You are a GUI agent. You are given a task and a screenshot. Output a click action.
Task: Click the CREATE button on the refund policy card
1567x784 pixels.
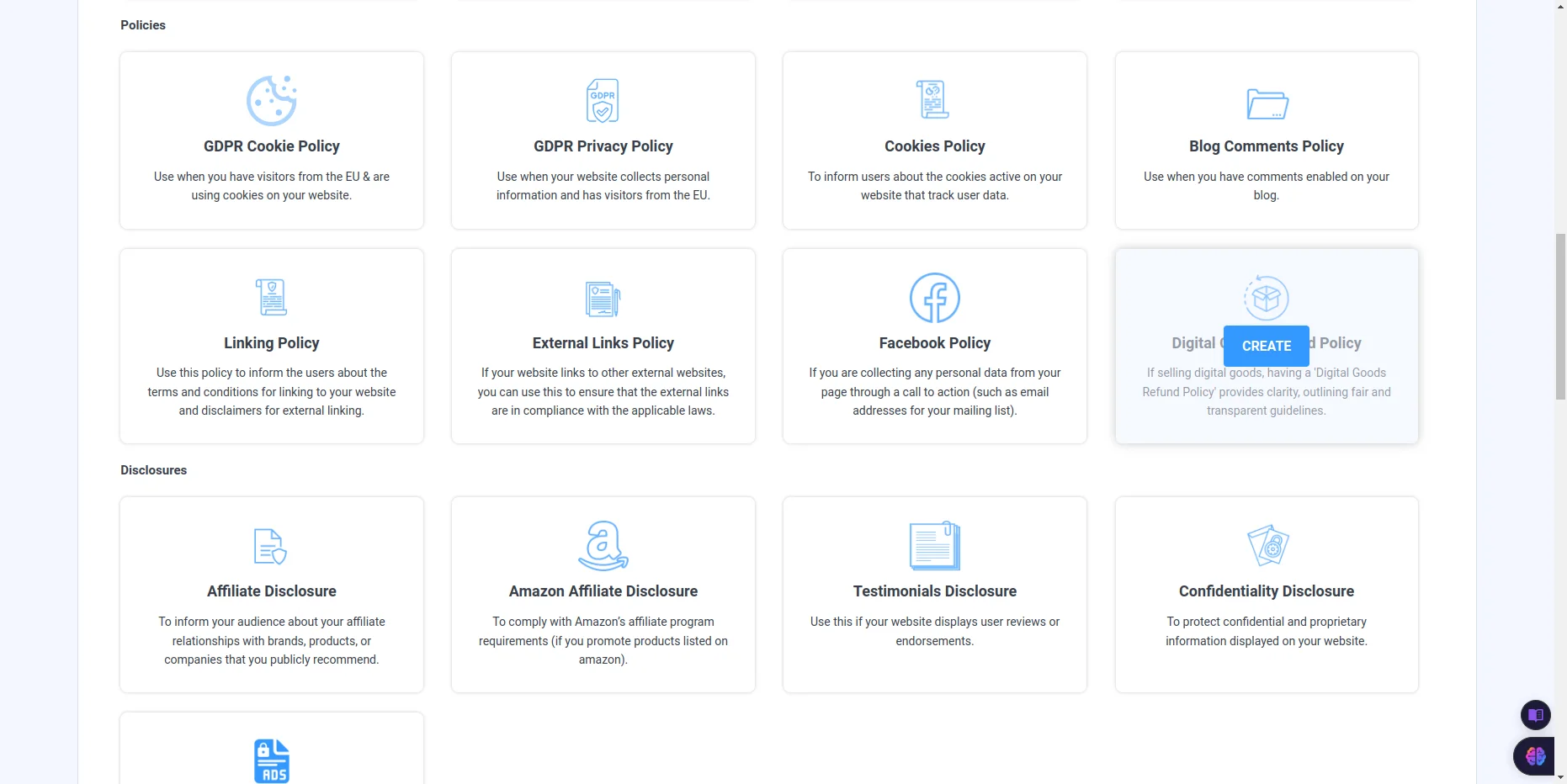pos(1267,346)
